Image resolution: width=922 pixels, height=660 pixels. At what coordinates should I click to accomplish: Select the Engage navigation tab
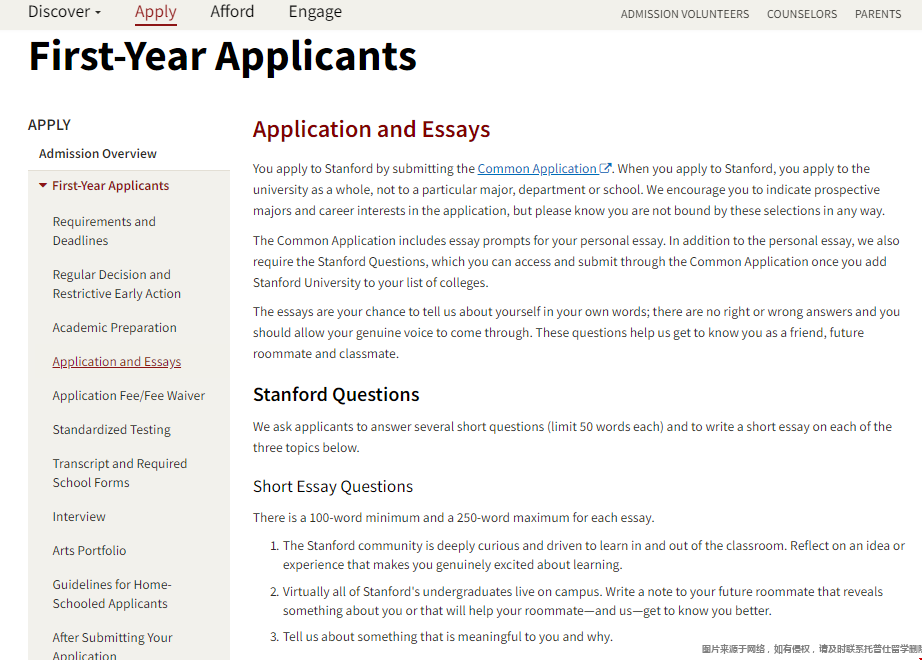coord(315,12)
